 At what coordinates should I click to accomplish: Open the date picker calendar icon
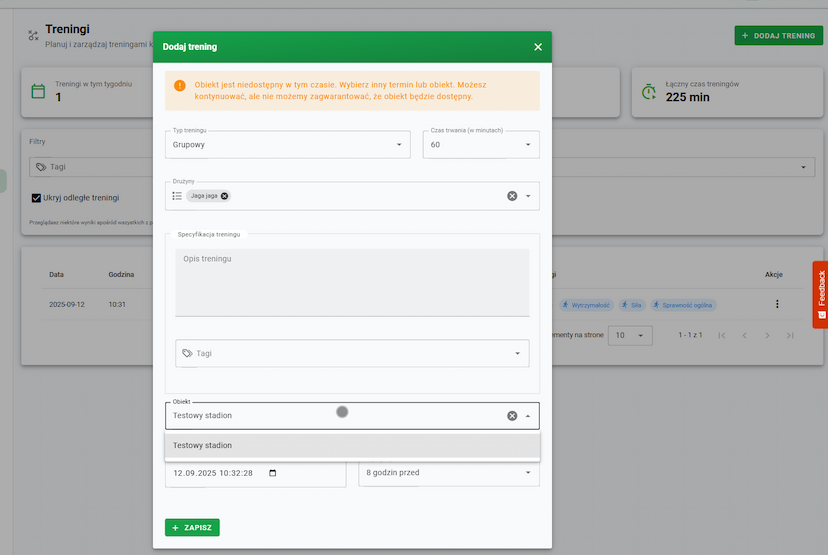pyautogui.click(x=273, y=473)
